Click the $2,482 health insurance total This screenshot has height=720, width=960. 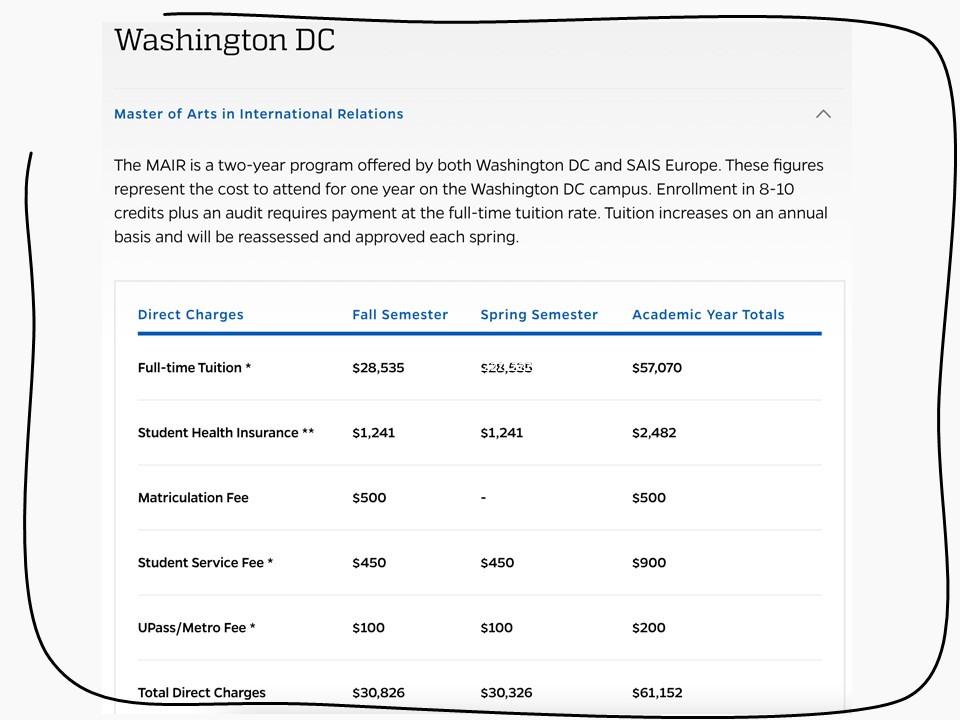click(654, 433)
